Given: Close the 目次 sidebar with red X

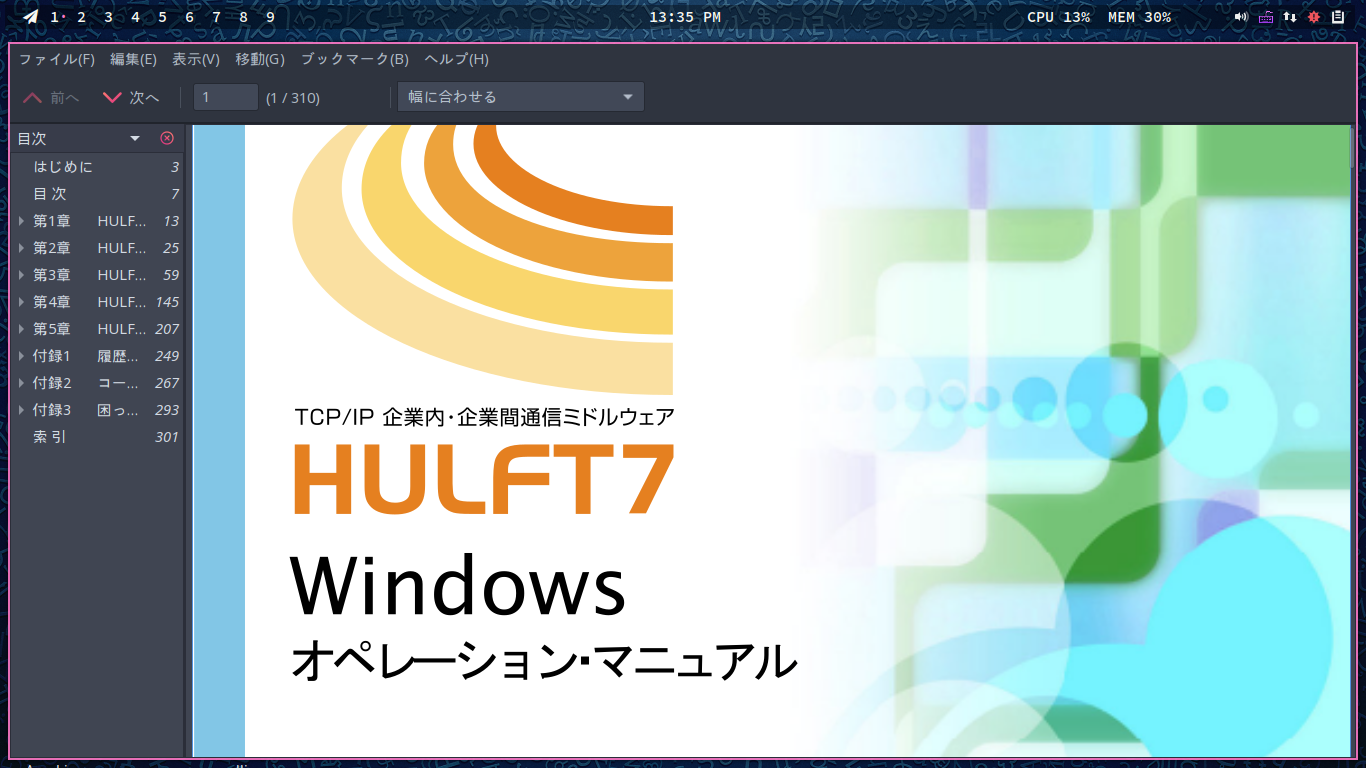Looking at the screenshot, I should pos(167,138).
